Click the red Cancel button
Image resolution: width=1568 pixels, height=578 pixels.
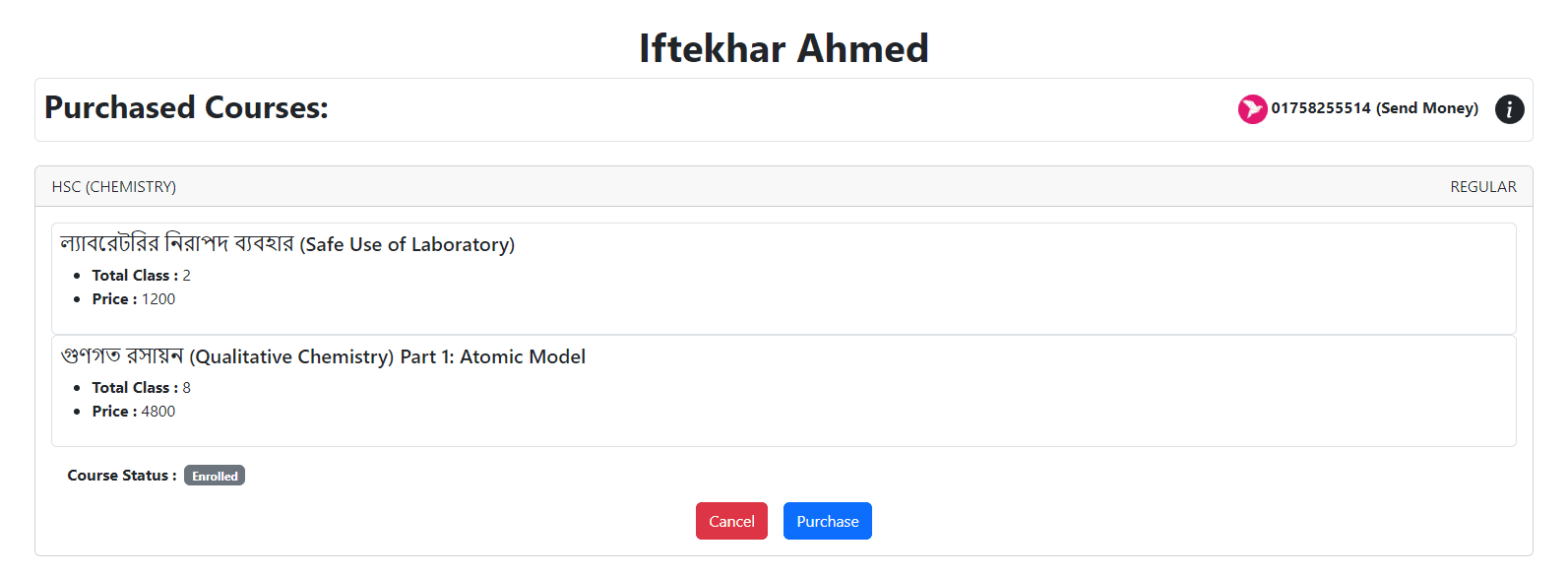731,521
